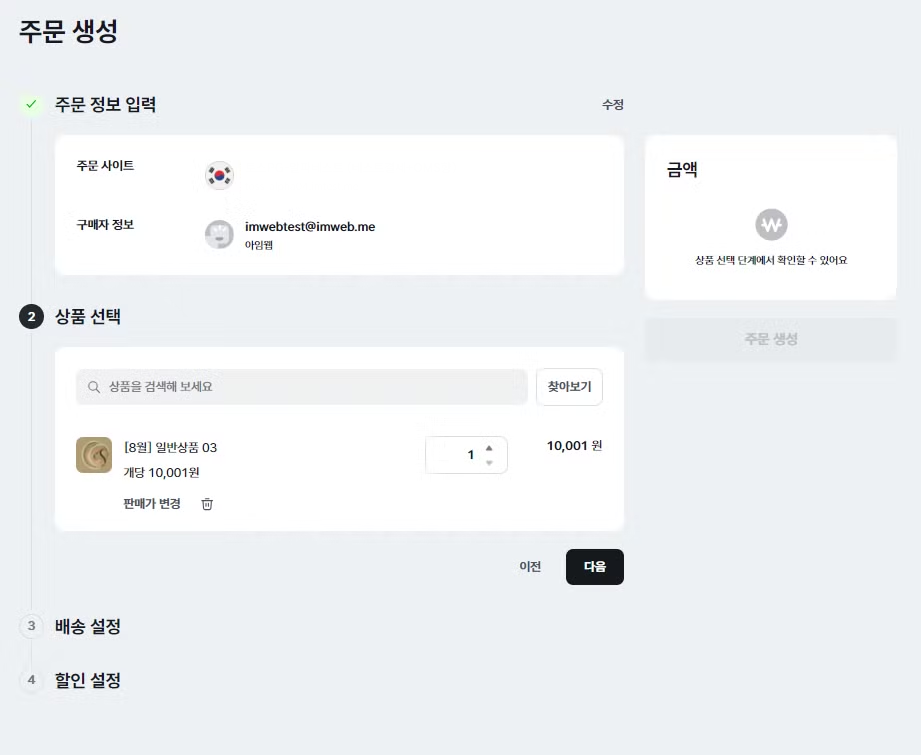Expand the 할인 설정 step
Screen dimensions: 921x755
click(88, 681)
